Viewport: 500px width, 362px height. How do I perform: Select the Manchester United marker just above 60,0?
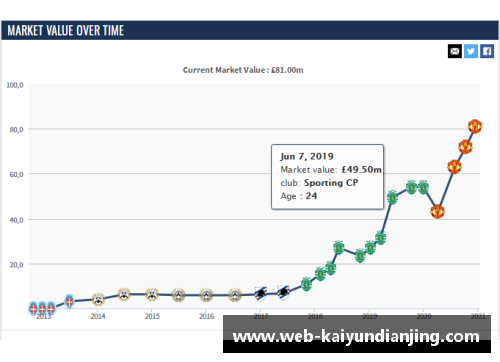[454, 167]
